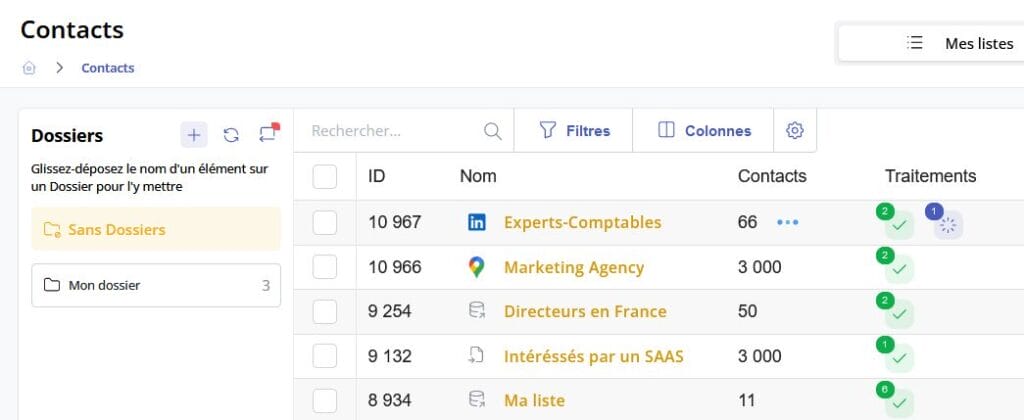This screenshot has width=1024, height=420.
Task: Open the Filtres filter panel
Action: point(574,131)
